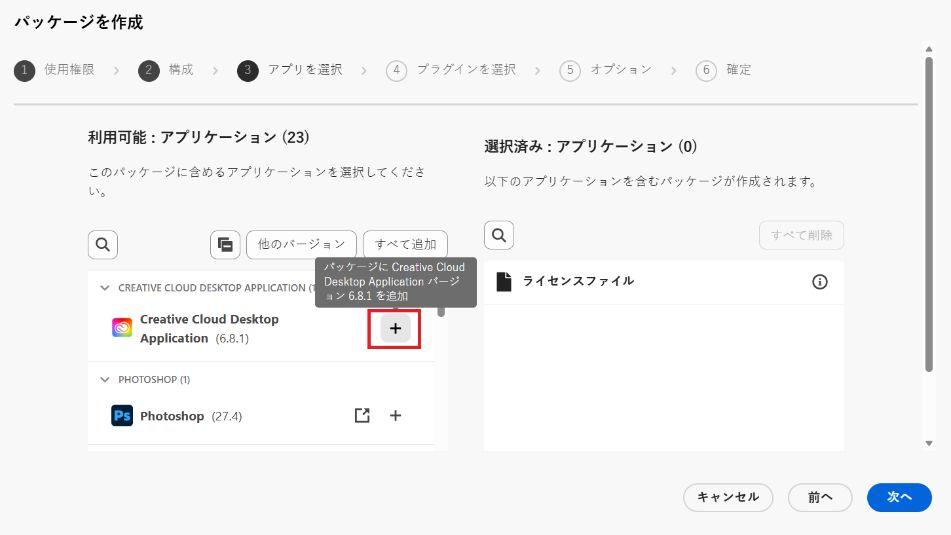The height and width of the screenshot is (535, 951).
Task: Go back with 前へ button
Action: 820,497
